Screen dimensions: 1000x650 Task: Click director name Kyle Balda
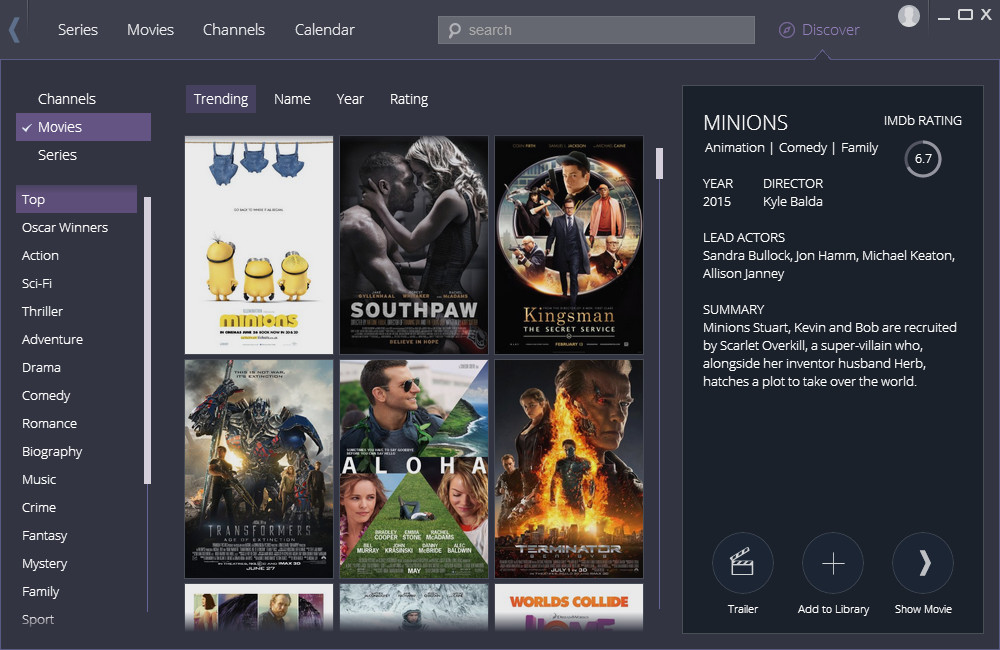[x=793, y=202]
